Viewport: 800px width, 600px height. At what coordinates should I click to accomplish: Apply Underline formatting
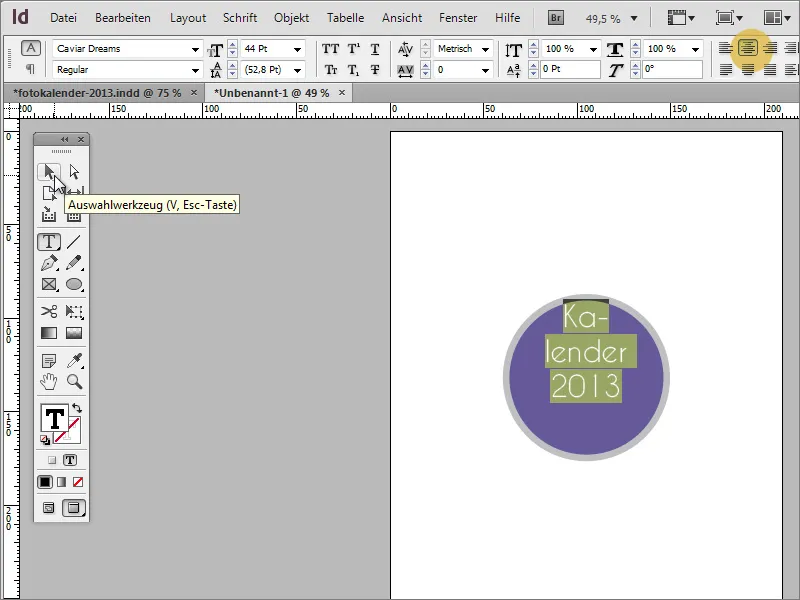pos(375,49)
